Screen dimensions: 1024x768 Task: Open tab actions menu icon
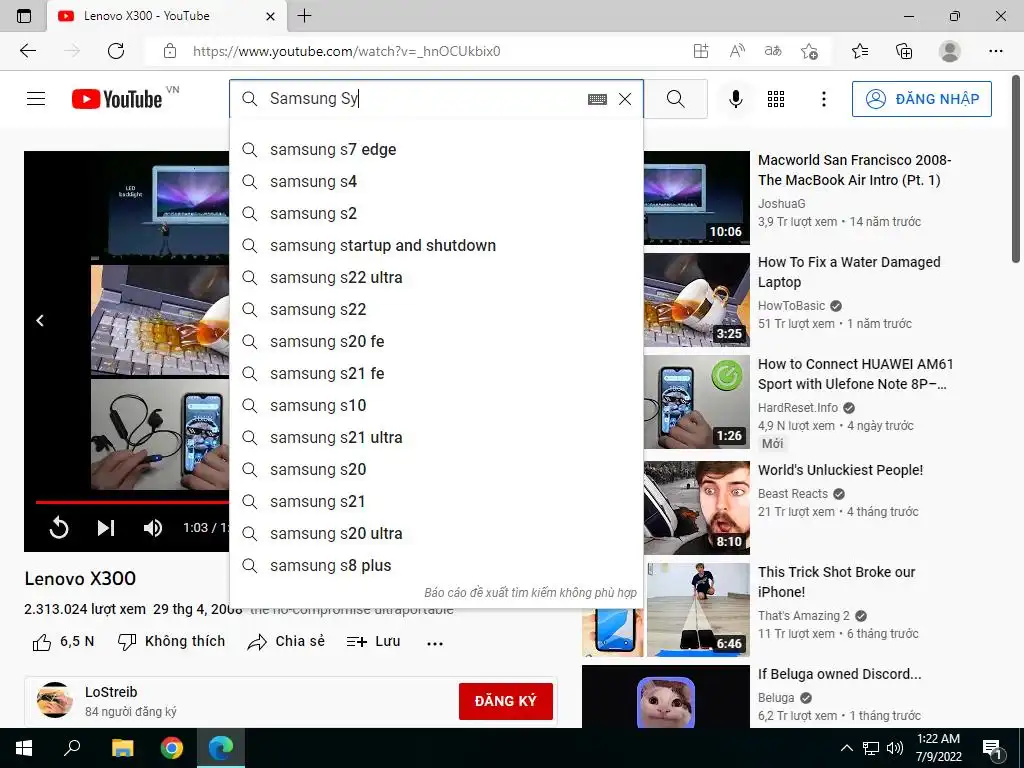[x=24, y=16]
